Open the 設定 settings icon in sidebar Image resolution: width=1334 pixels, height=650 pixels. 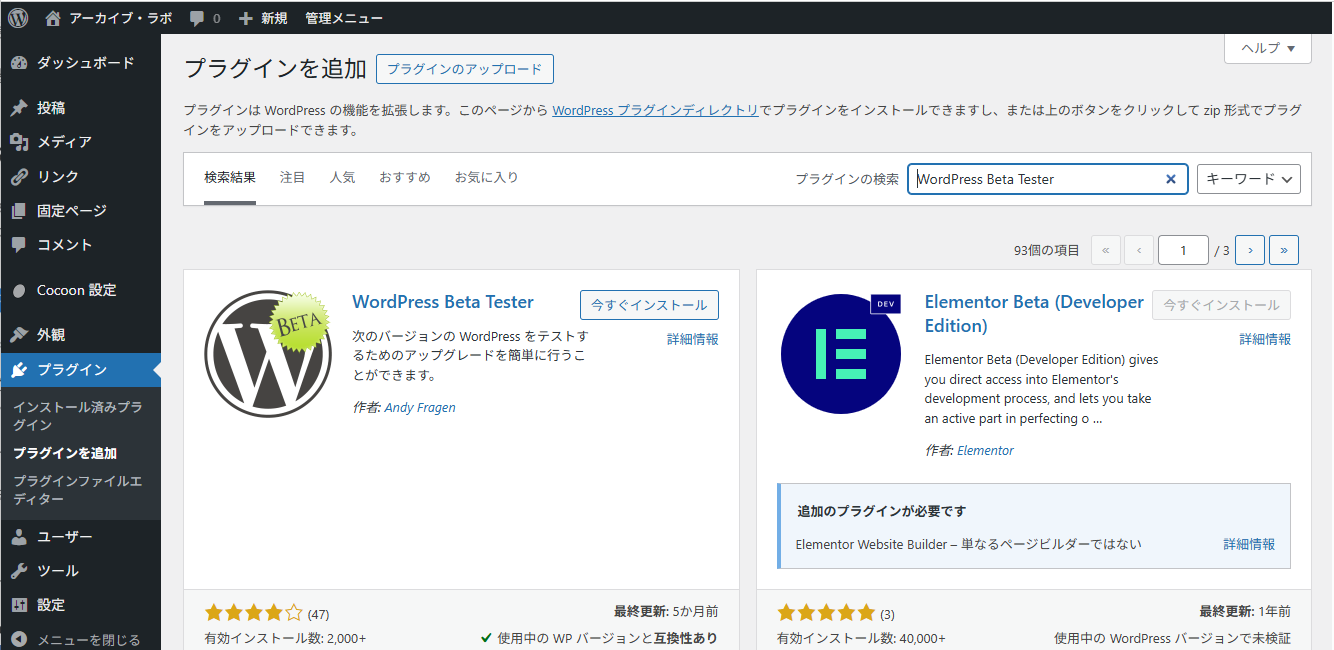[x=19, y=605]
